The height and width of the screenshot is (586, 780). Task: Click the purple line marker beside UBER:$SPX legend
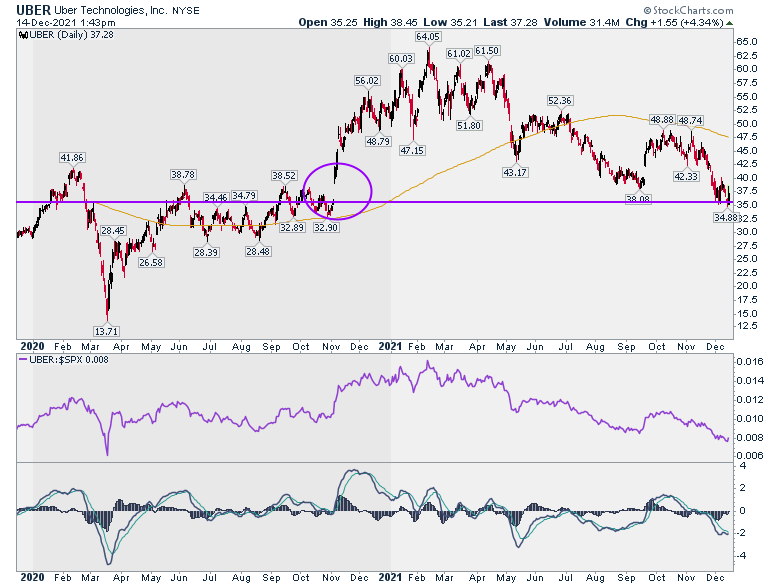coord(23,360)
